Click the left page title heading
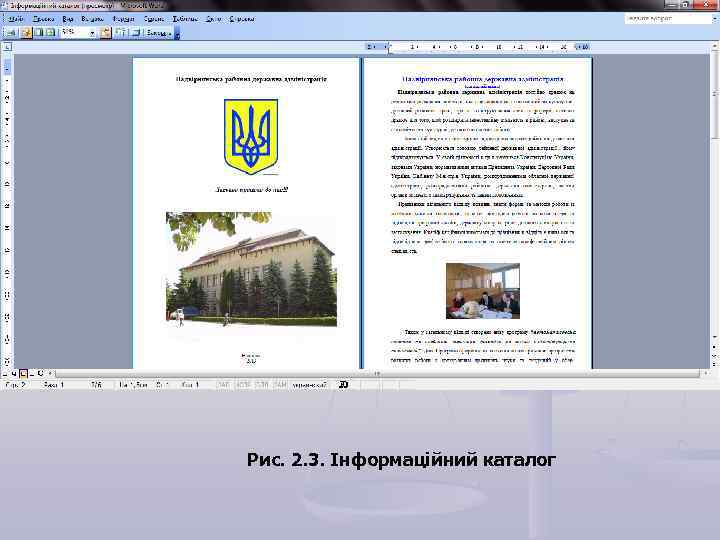The height and width of the screenshot is (540, 720). 251,79
